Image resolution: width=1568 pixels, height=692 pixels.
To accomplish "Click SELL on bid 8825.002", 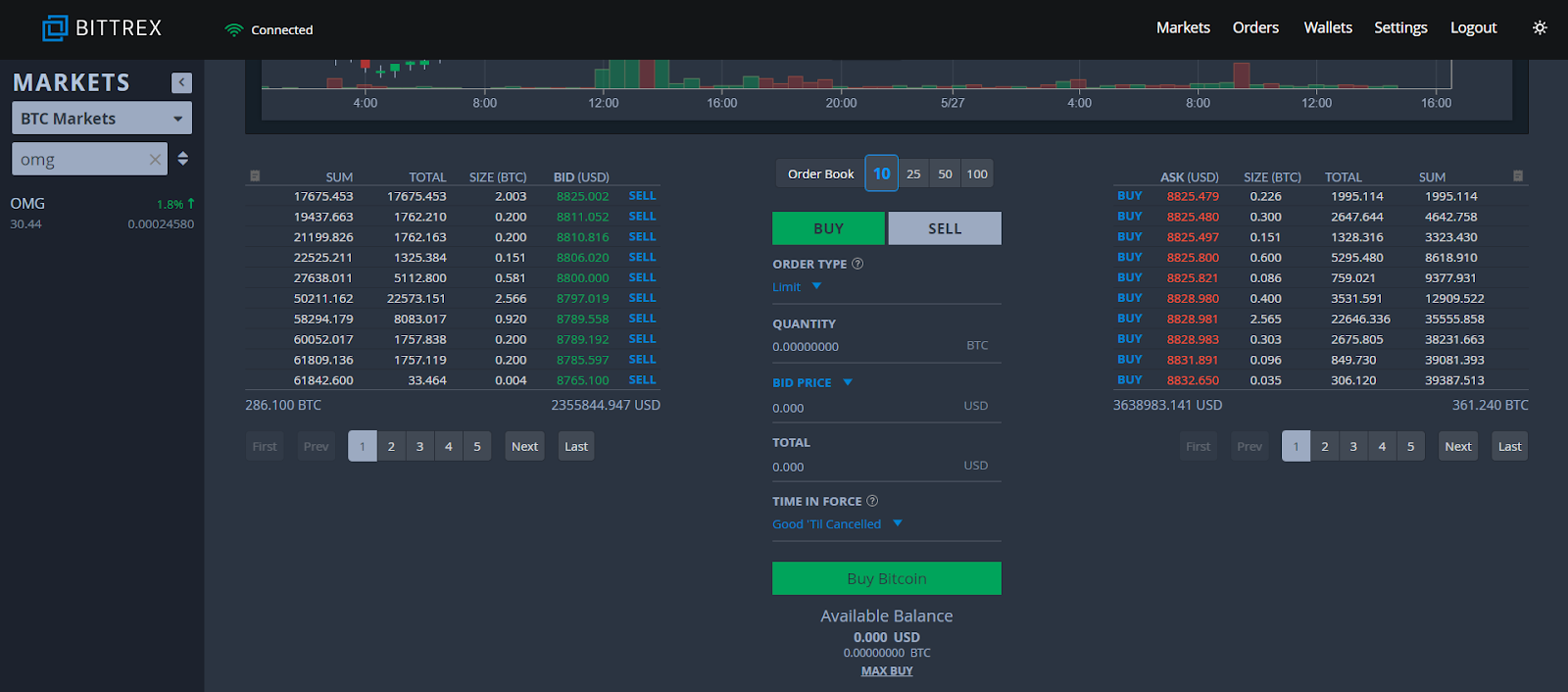I will 643,196.
